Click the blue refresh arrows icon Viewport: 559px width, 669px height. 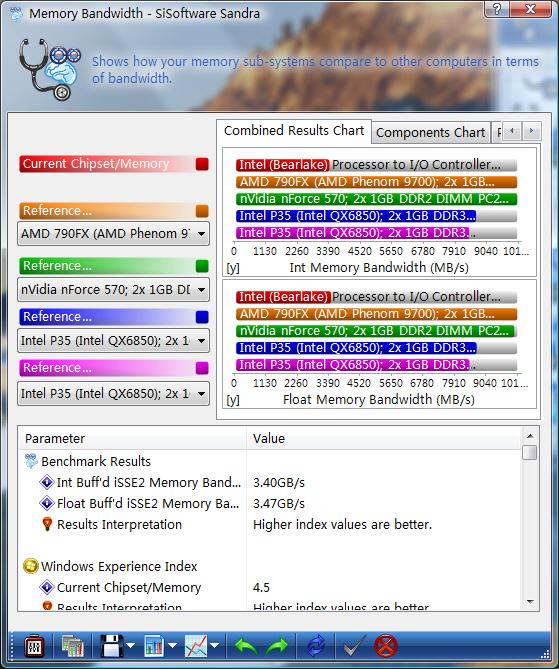click(x=316, y=646)
